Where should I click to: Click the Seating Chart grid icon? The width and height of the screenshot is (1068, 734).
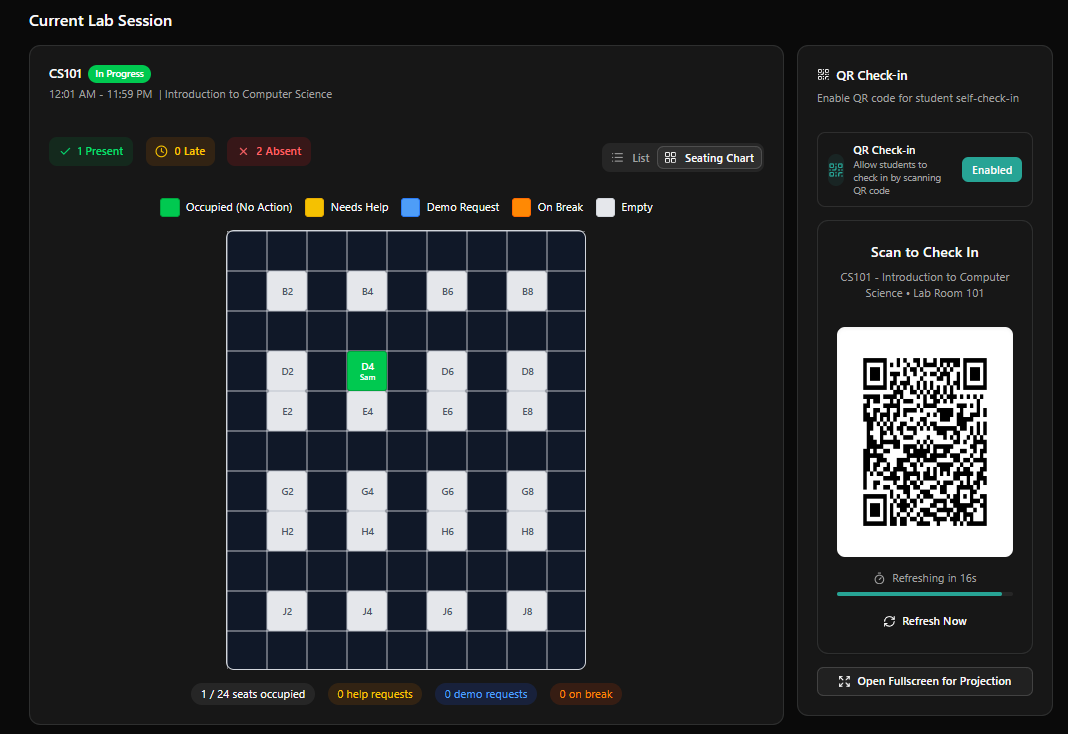coord(670,158)
